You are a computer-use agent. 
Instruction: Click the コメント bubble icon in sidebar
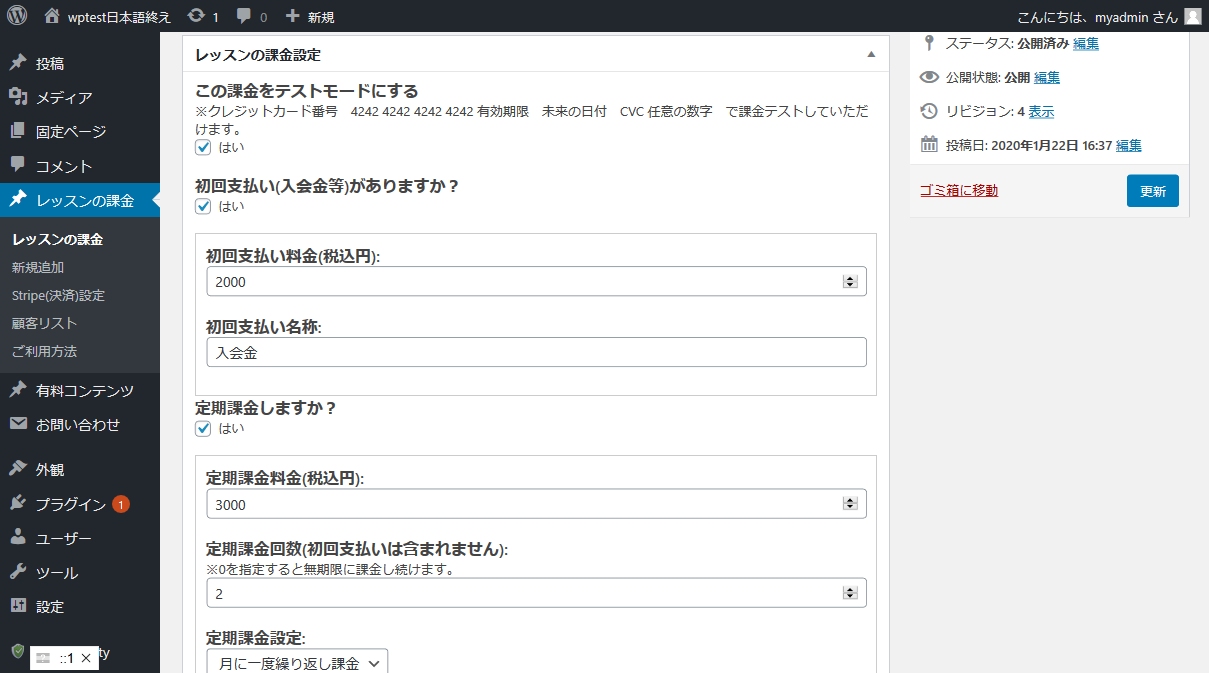pos(18,165)
